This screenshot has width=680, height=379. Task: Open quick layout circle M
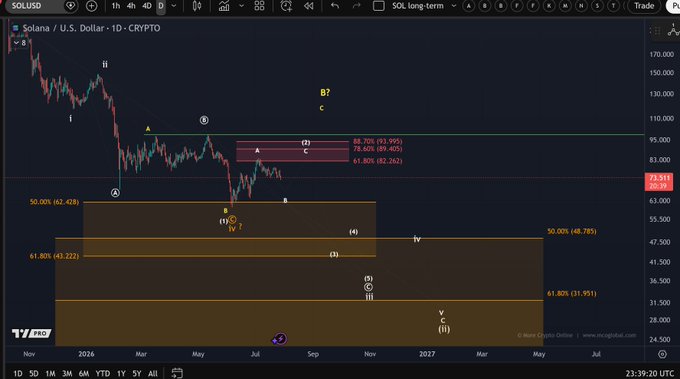565,6
